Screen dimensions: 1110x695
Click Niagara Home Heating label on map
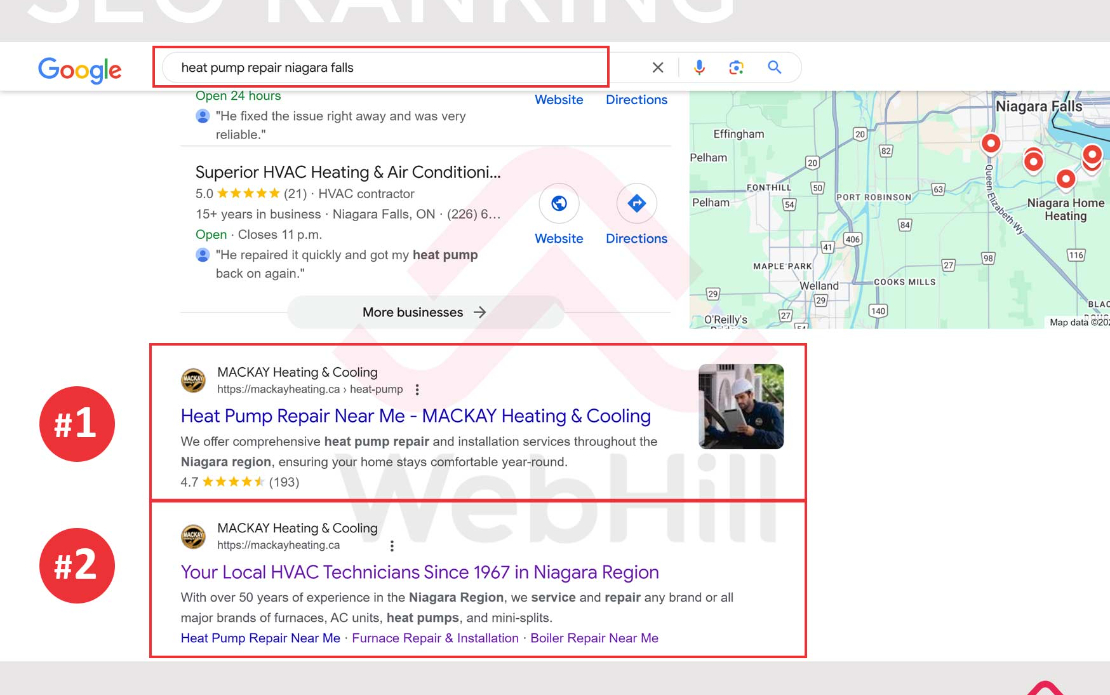pos(1065,209)
